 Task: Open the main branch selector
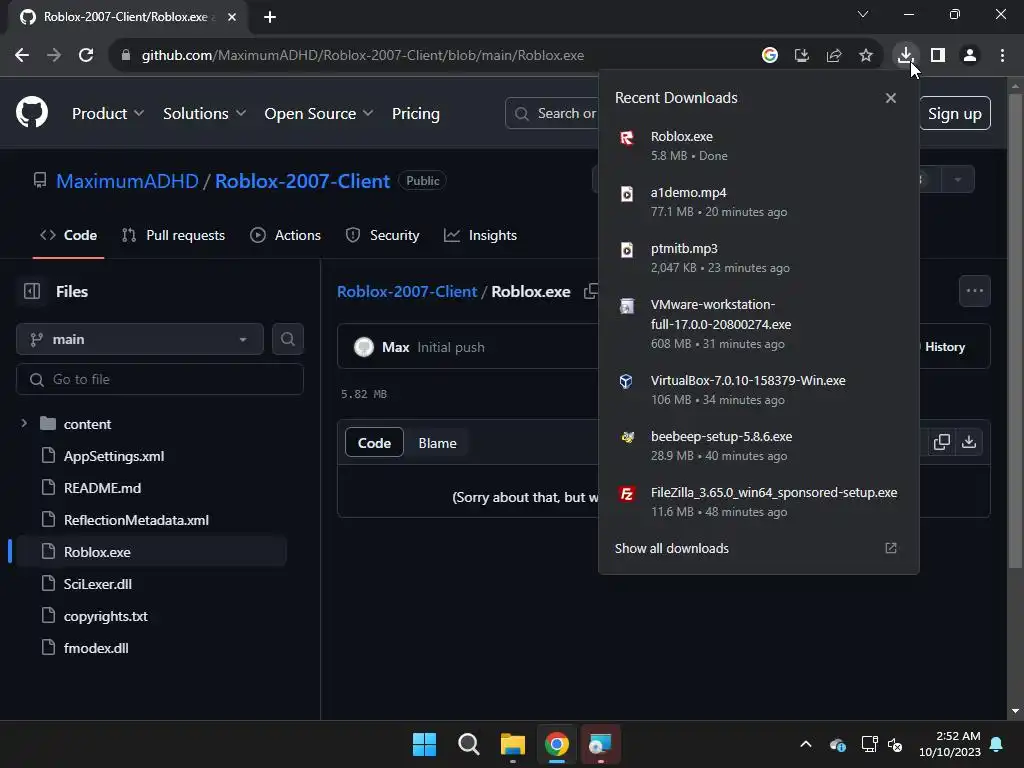[x=140, y=339]
